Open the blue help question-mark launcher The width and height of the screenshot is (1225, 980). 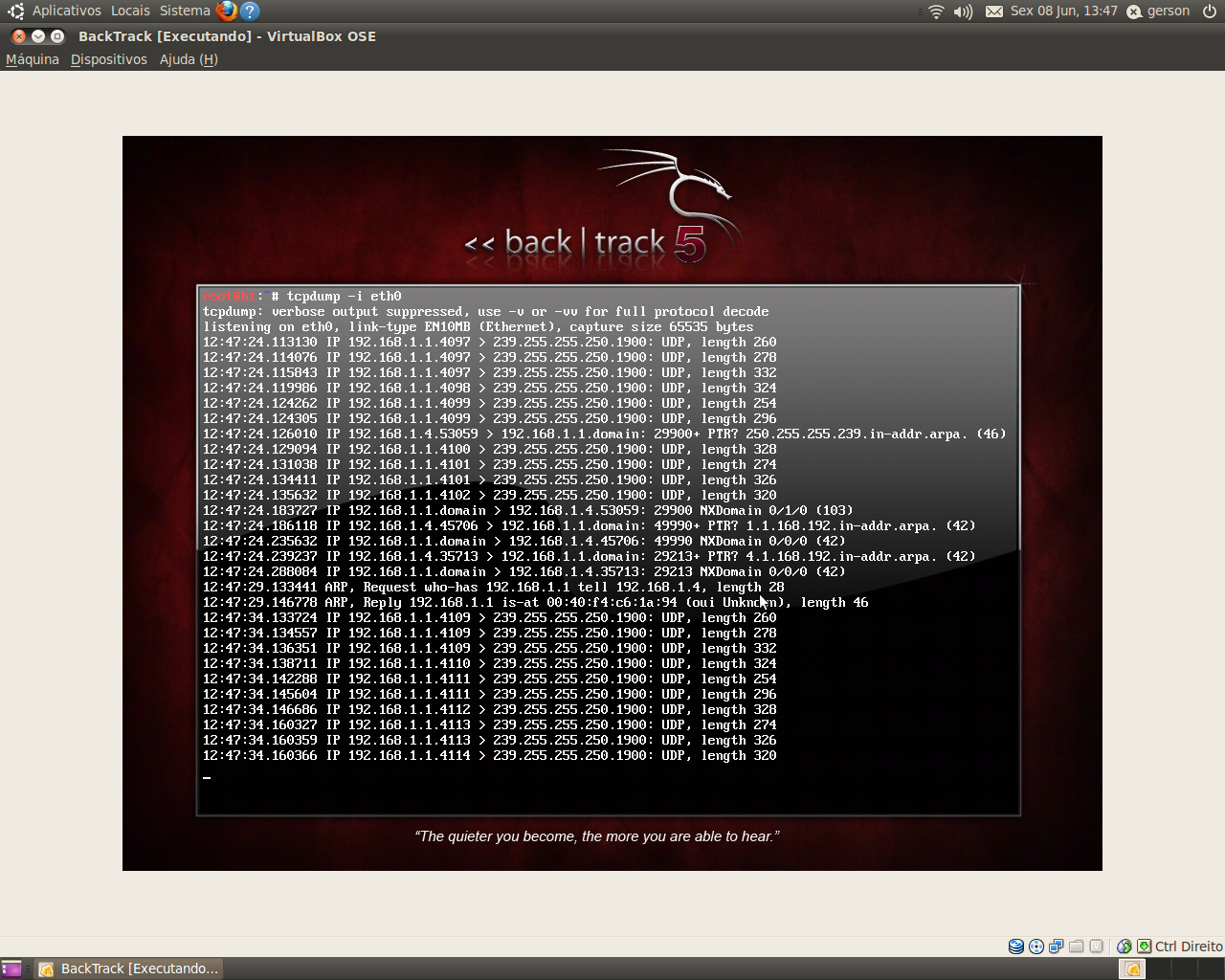tap(250, 11)
